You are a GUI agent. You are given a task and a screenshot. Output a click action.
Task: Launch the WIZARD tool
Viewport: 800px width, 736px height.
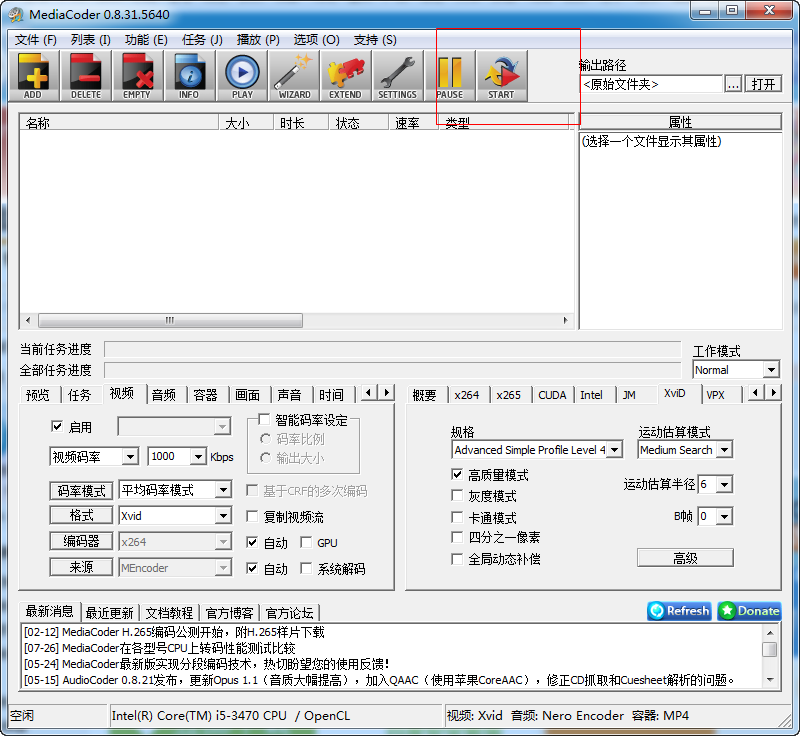click(294, 75)
